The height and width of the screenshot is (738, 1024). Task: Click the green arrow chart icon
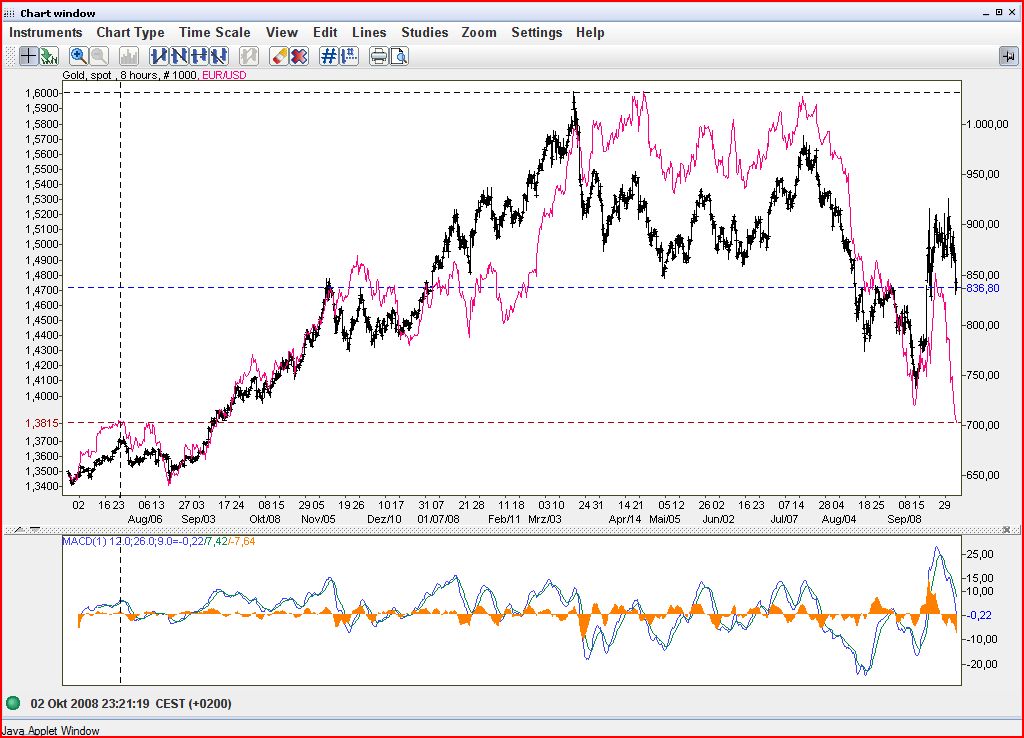(x=49, y=56)
